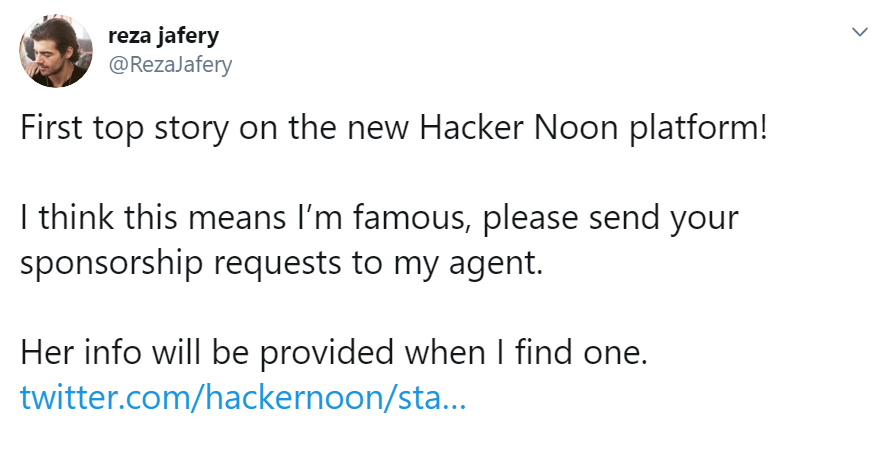
Task: Click the "Her info will be provided" line
Action: (334, 353)
